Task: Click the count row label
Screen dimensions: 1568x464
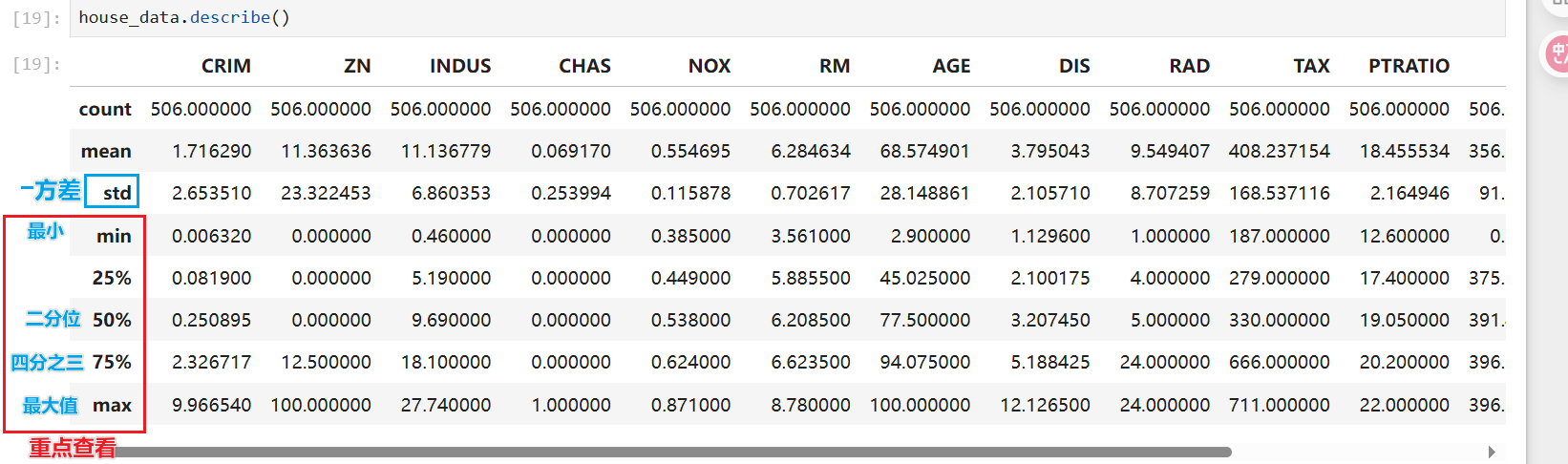Action: point(105,109)
